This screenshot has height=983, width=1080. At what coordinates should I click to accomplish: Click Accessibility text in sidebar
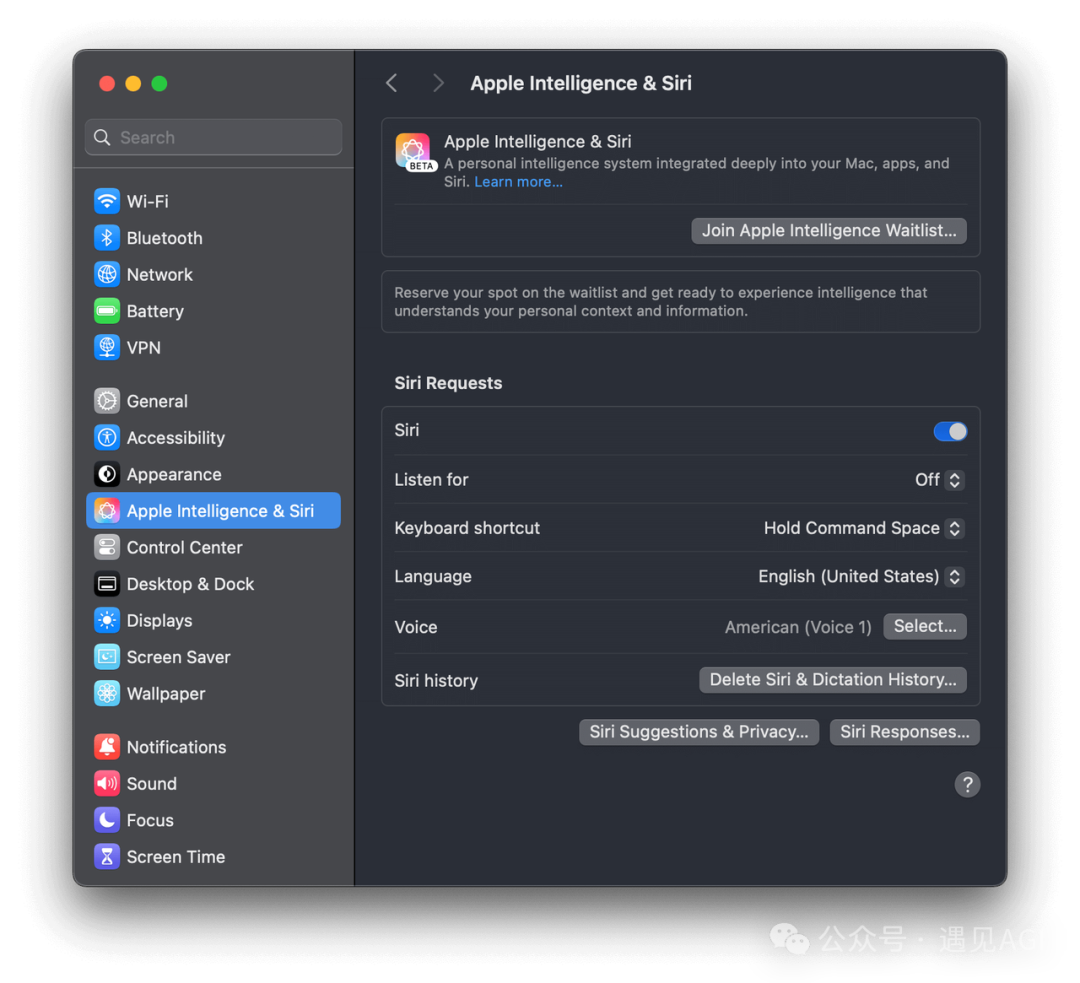[x=176, y=437]
